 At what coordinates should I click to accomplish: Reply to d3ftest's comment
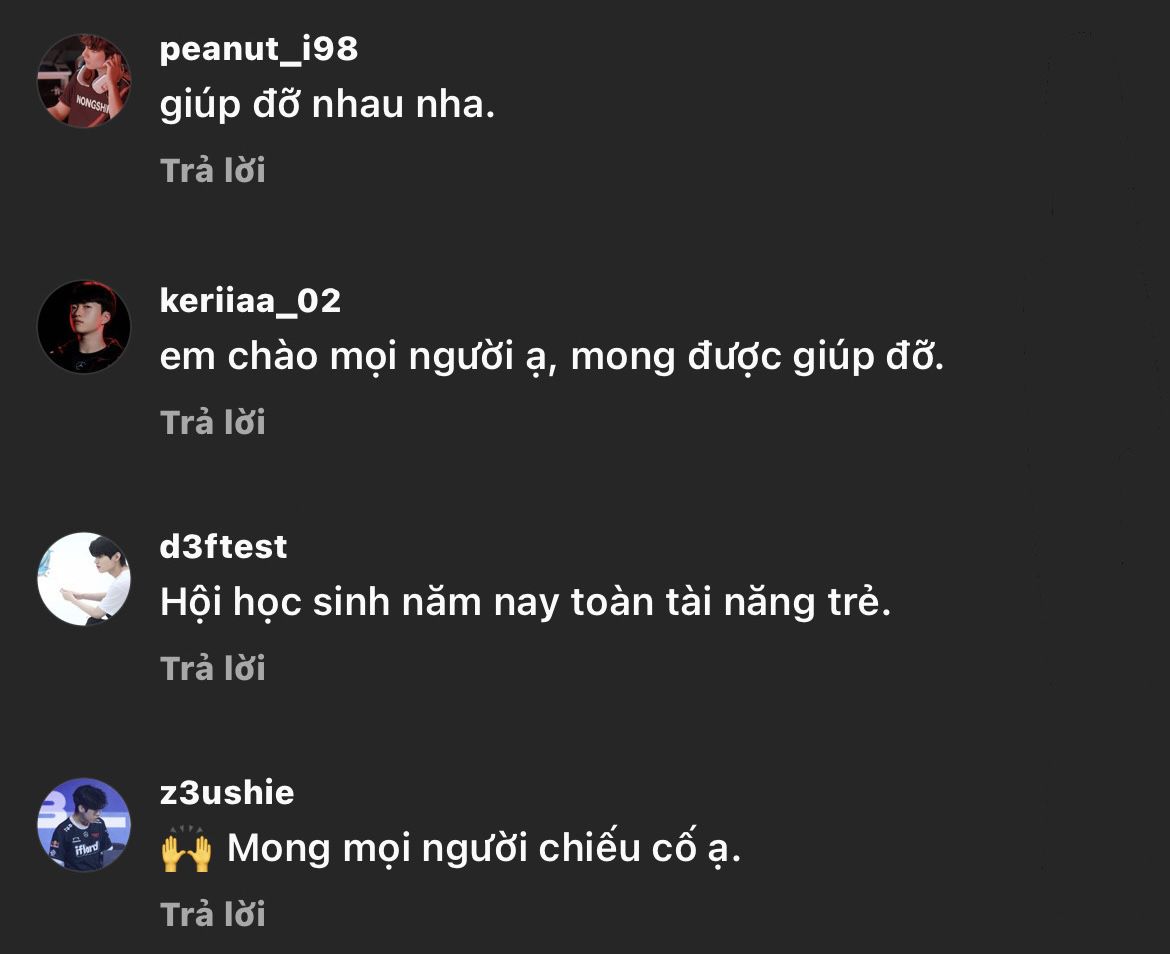pos(213,668)
